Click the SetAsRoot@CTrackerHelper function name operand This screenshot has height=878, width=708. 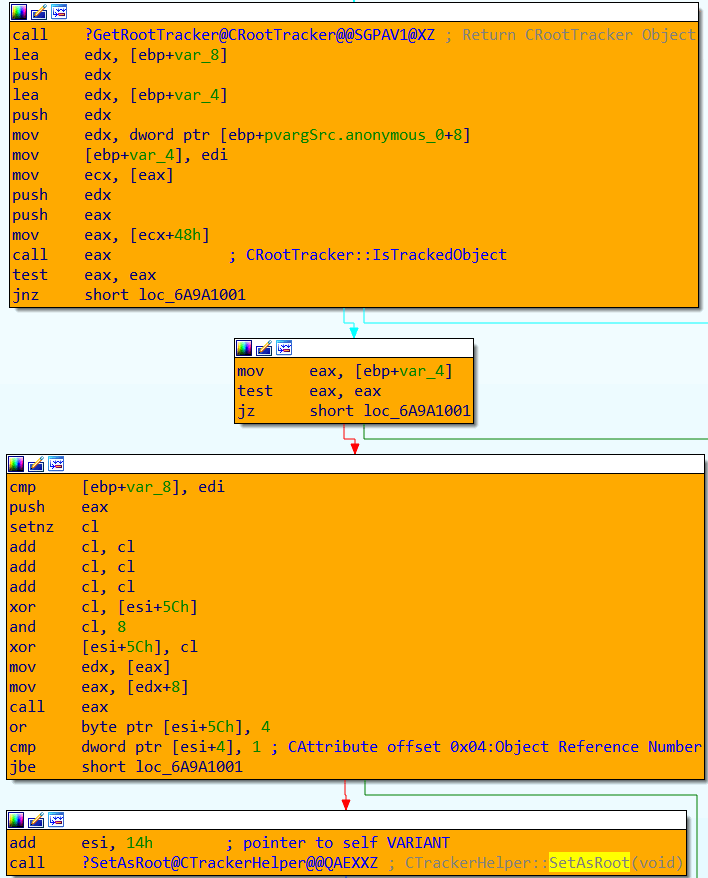pos(230,863)
